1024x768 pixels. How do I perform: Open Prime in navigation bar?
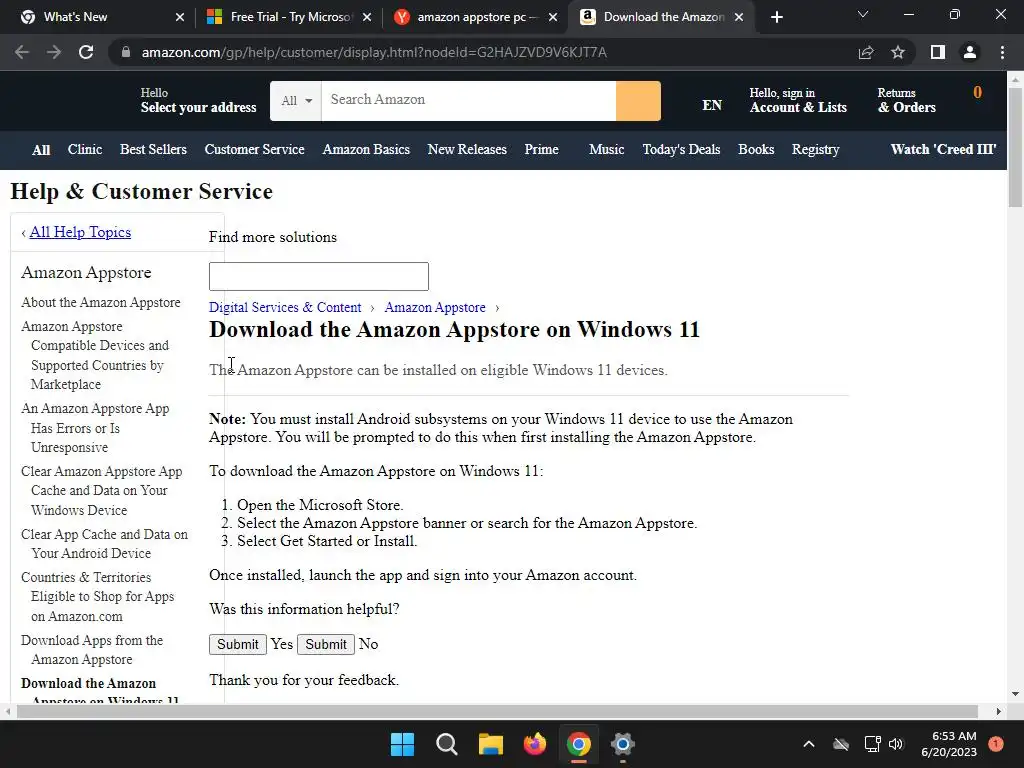541,150
